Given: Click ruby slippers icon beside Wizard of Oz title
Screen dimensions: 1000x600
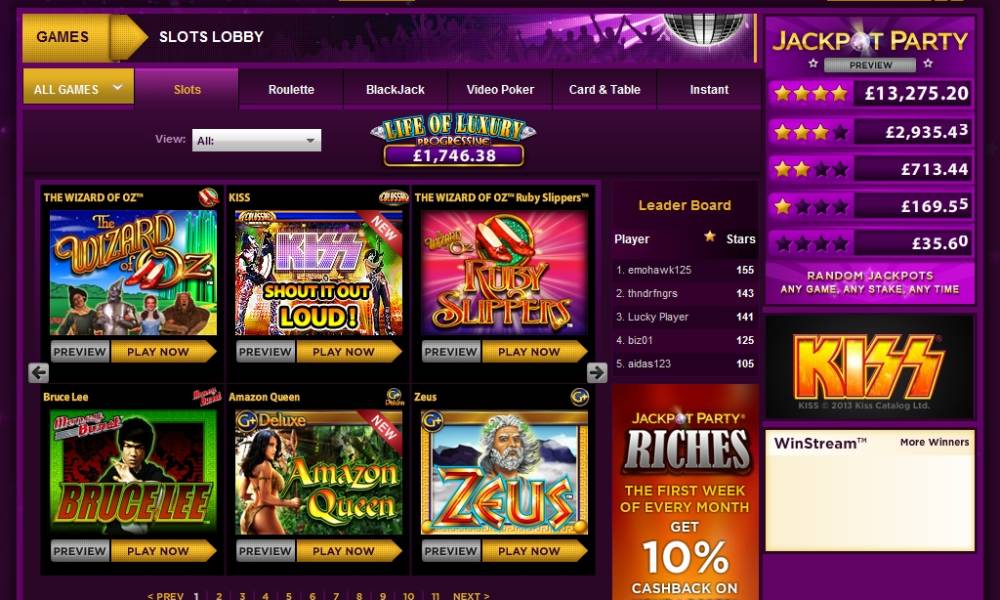Looking at the screenshot, I should tap(208, 197).
